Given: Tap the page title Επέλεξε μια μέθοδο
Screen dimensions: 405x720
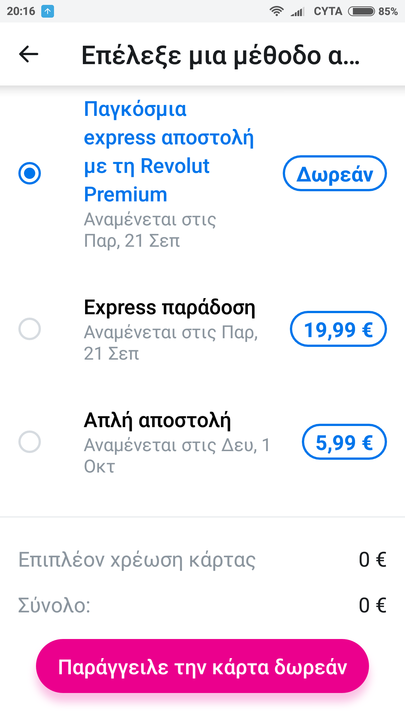Looking at the screenshot, I should coord(220,55).
